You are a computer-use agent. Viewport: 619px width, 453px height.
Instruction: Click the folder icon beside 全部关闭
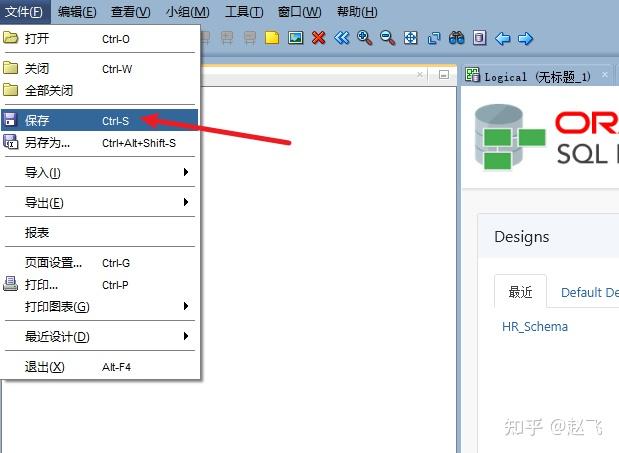click(10, 90)
